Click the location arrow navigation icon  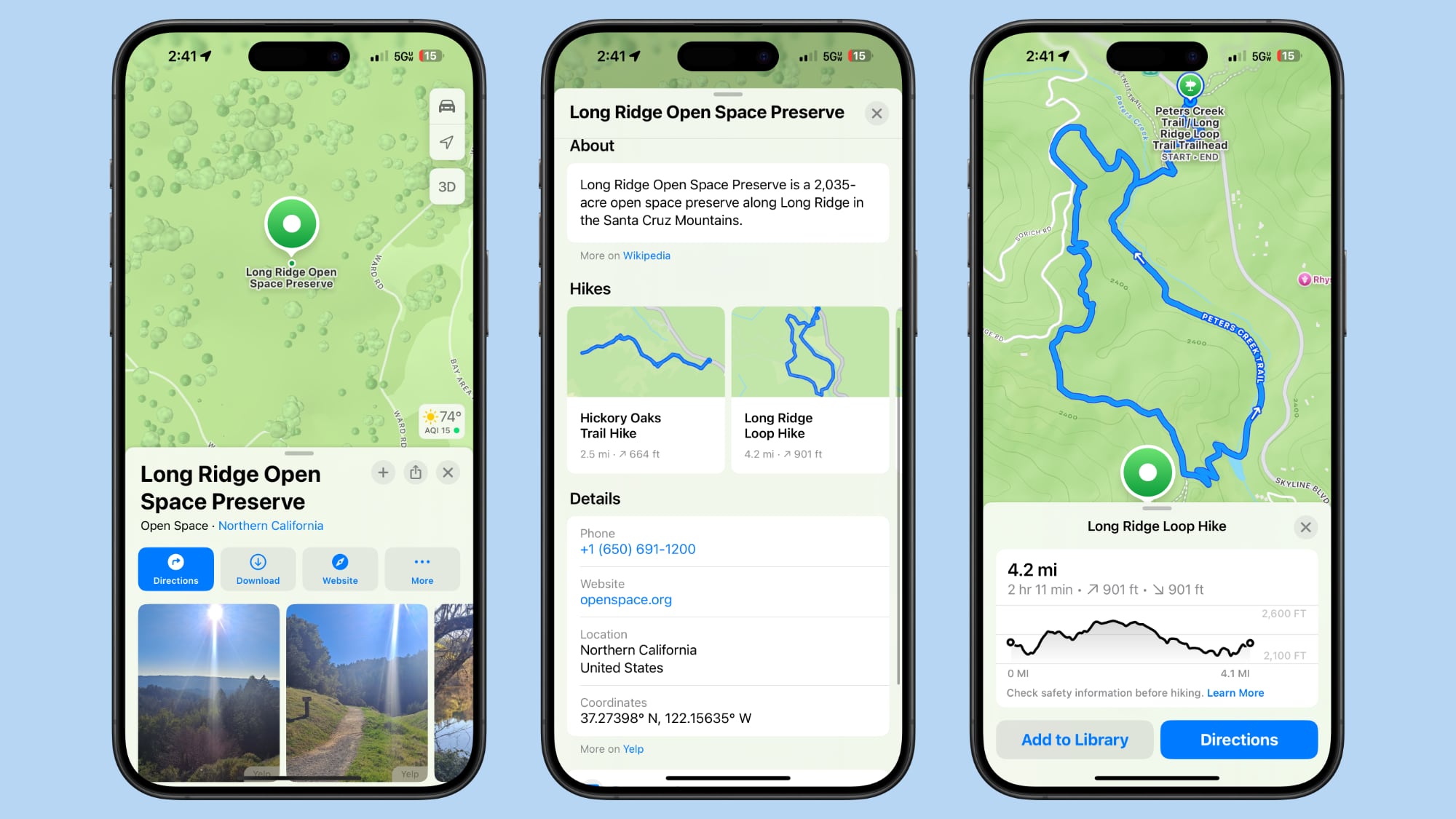[x=447, y=143]
